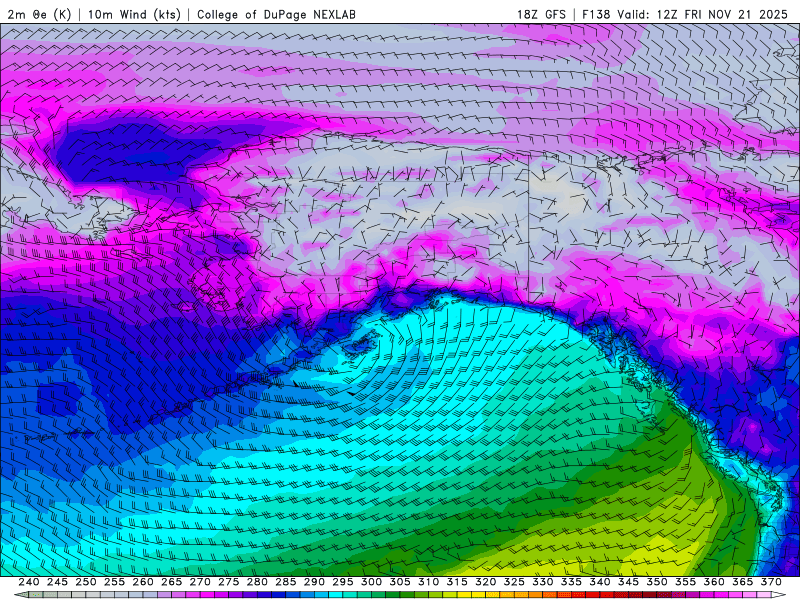Click the "College of DuPage NEXLAB" text
This screenshot has width=800, height=600.
(x=277, y=14)
